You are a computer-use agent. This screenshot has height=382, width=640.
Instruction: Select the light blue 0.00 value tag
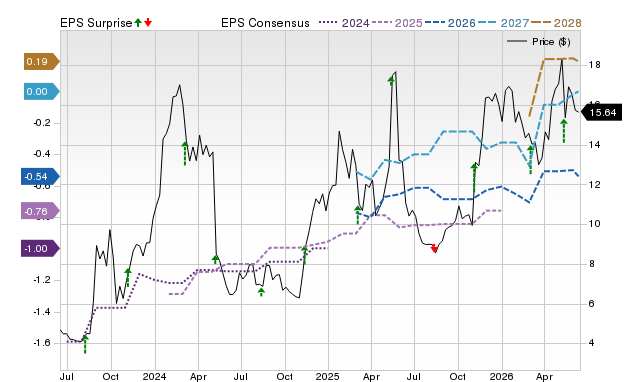42,91
